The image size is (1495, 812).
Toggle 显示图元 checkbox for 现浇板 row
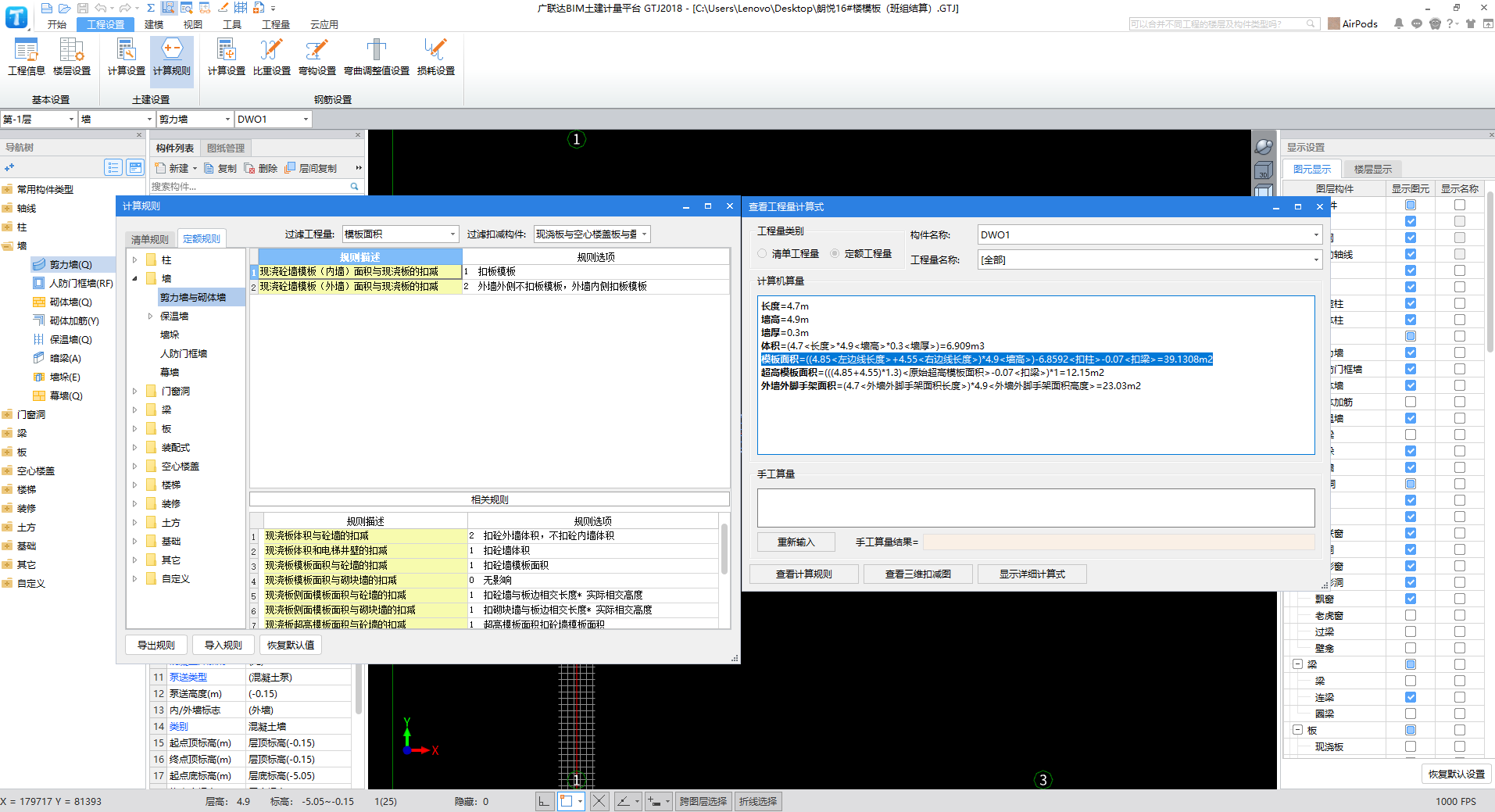point(1410,746)
